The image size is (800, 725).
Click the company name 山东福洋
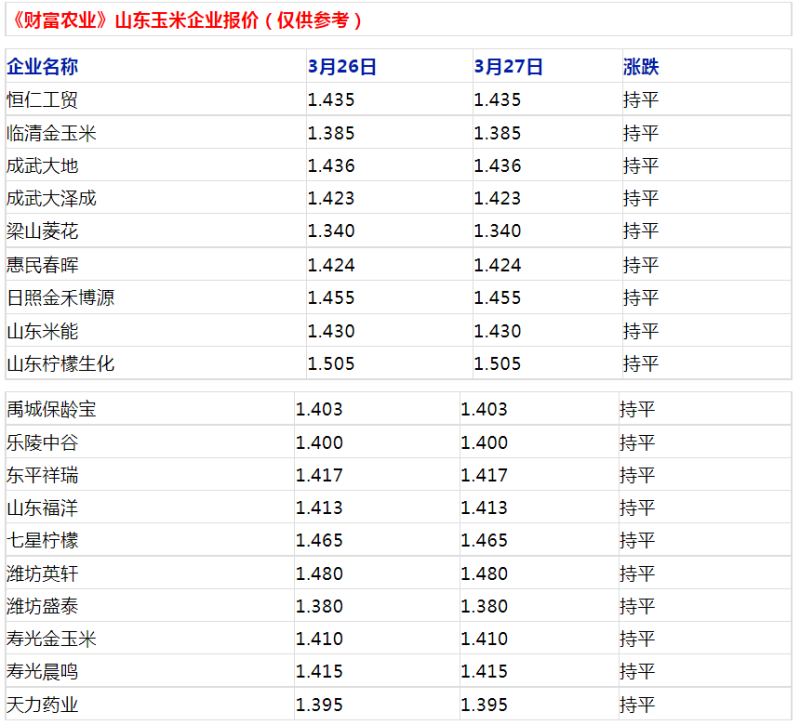(x=42, y=508)
